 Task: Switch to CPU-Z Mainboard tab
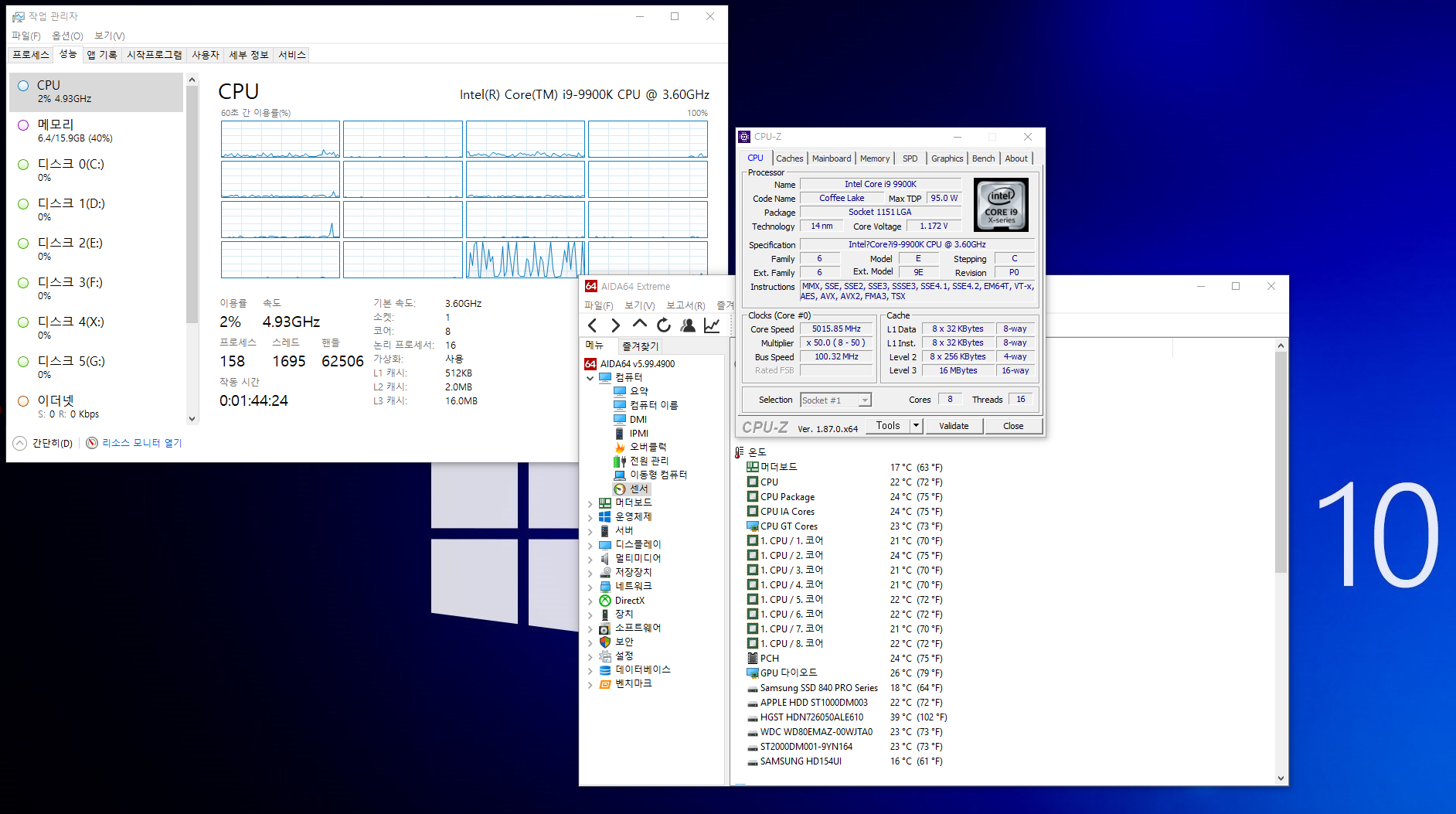[832, 158]
